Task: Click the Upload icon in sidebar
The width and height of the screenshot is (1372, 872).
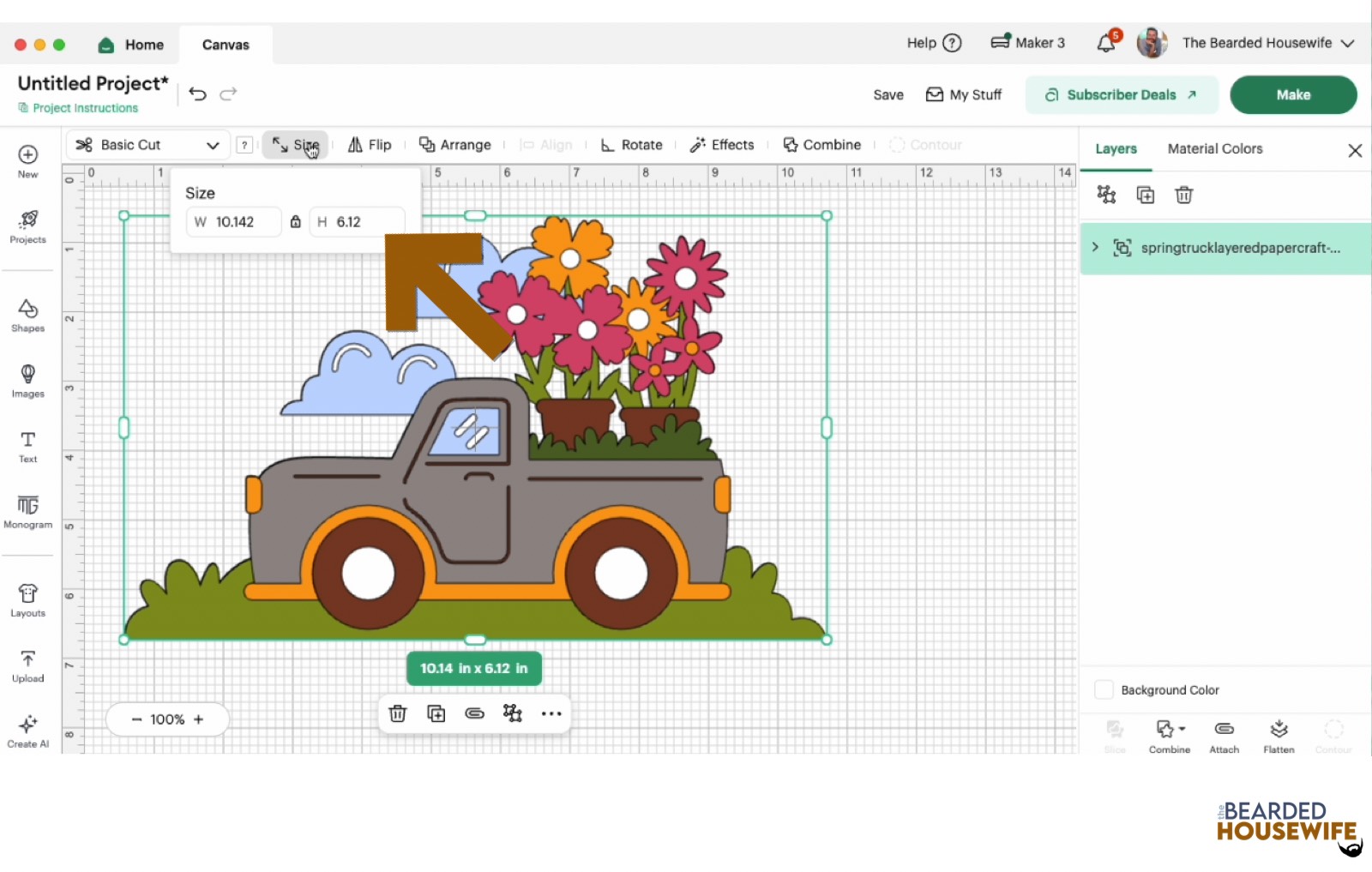Action: (x=27, y=665)
